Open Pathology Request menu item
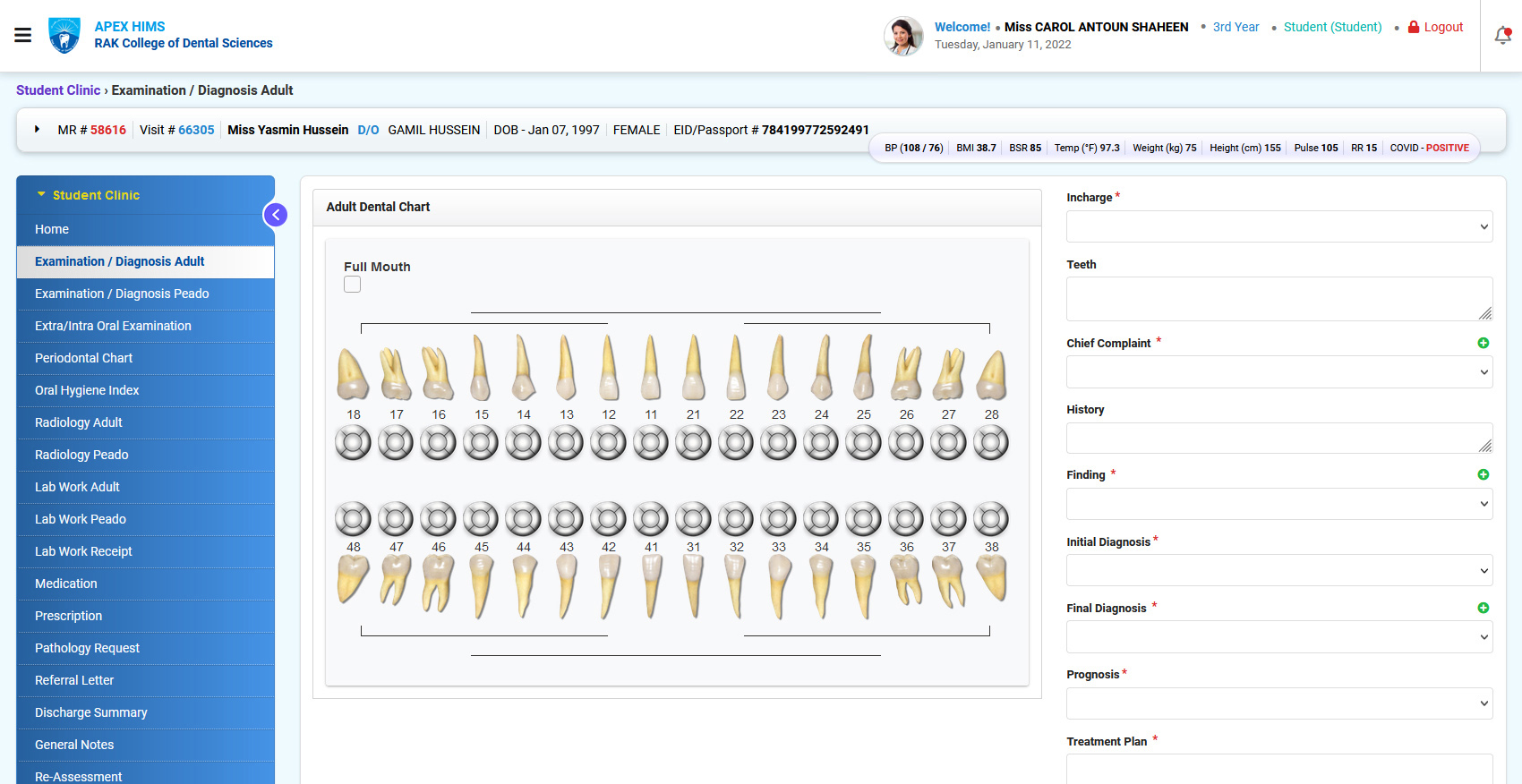The width and height of the screenshot is (1522, 784). coord(145,648)
